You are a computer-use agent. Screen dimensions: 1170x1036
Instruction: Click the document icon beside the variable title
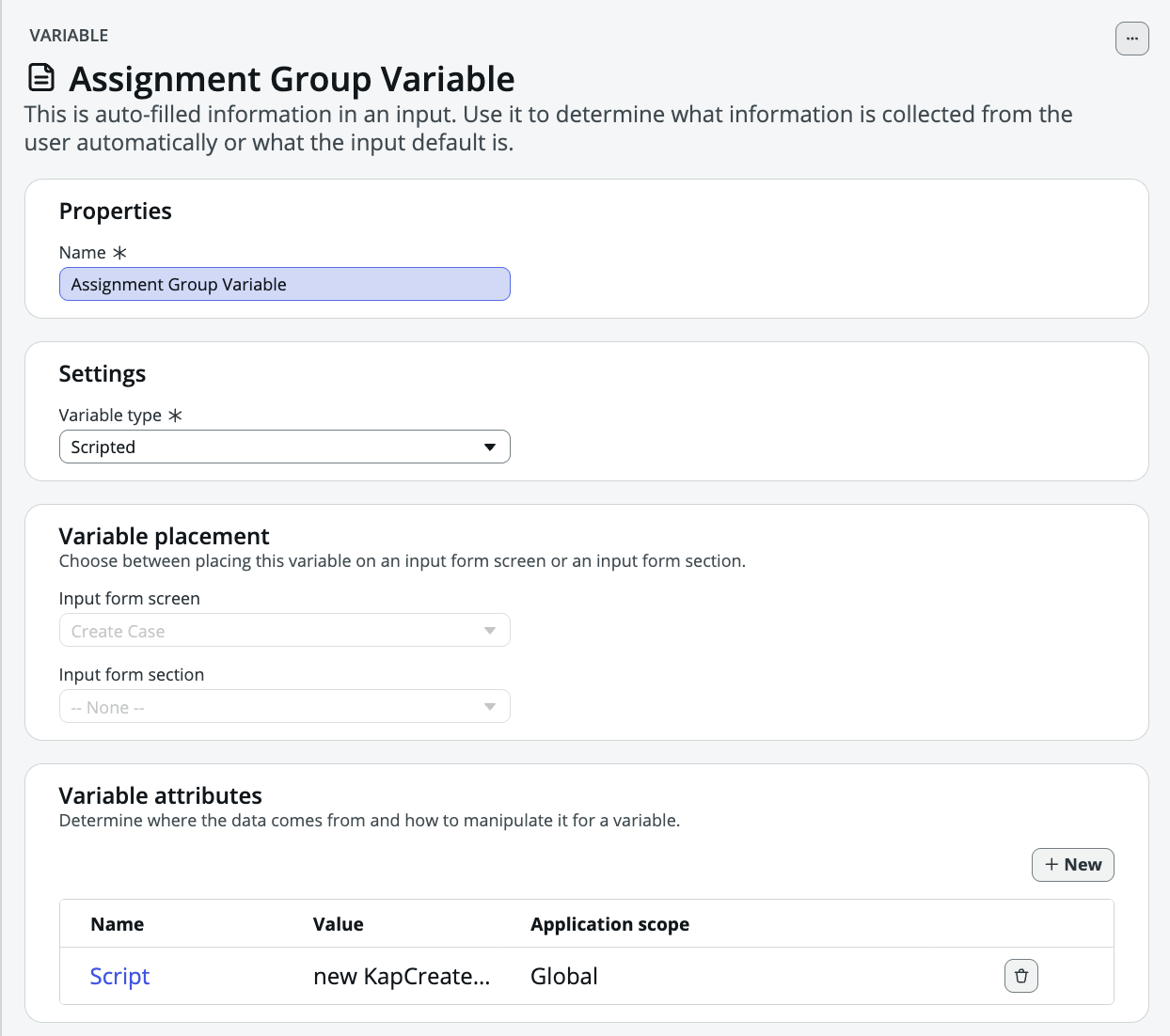(x=40, y=78)
